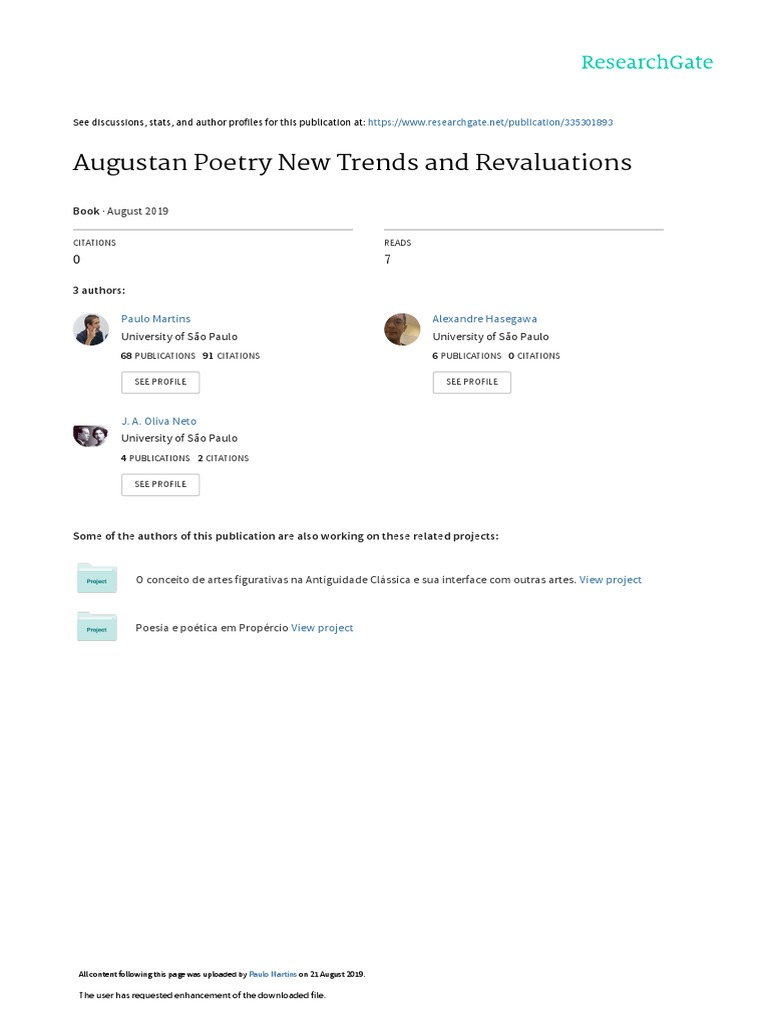The width and height of the screenshot is (768, 1024).
Task: Open J. A. Oliva Neto author link
Action: 159,421
